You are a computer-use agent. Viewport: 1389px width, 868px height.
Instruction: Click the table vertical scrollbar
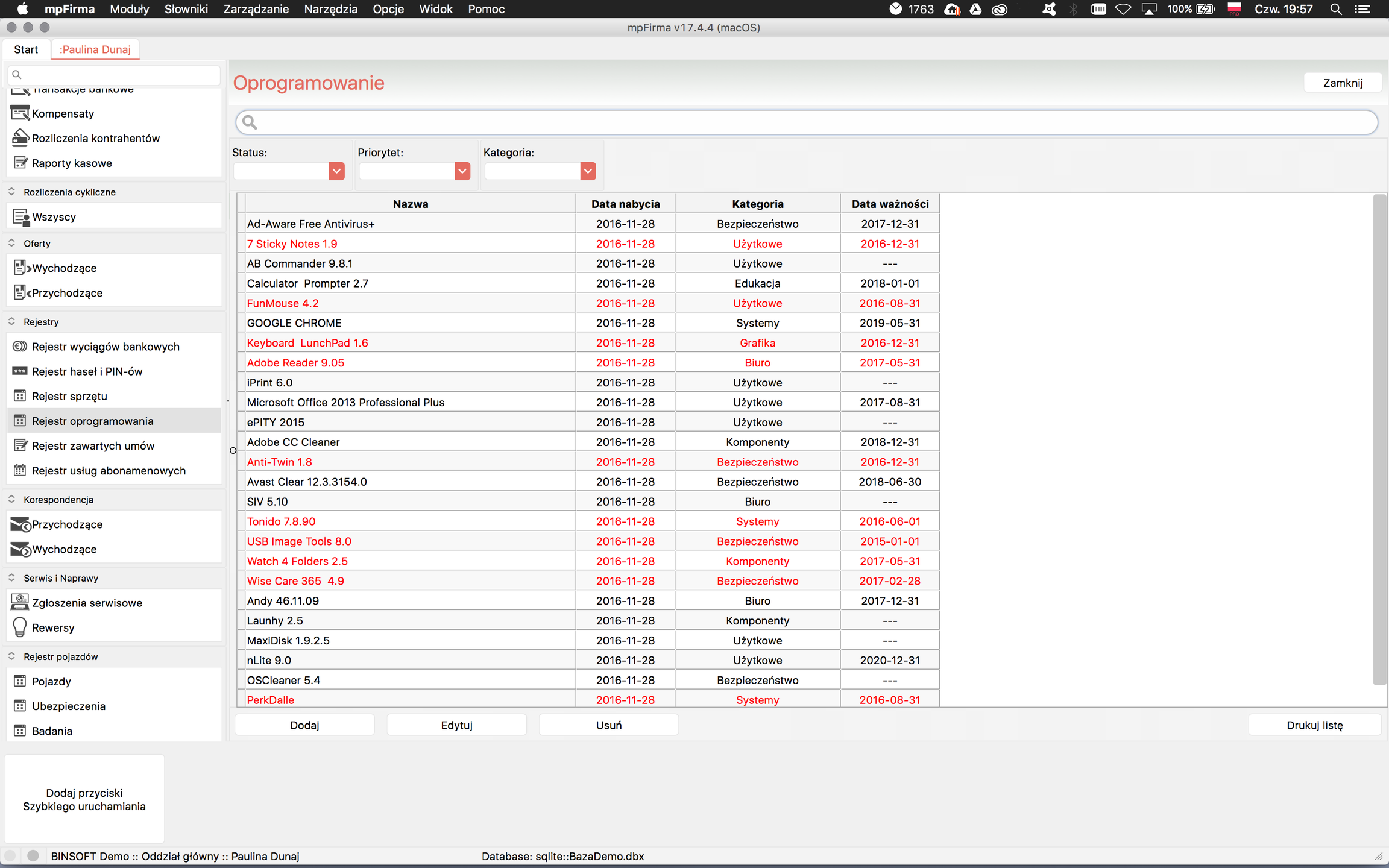click(1379, 440)
